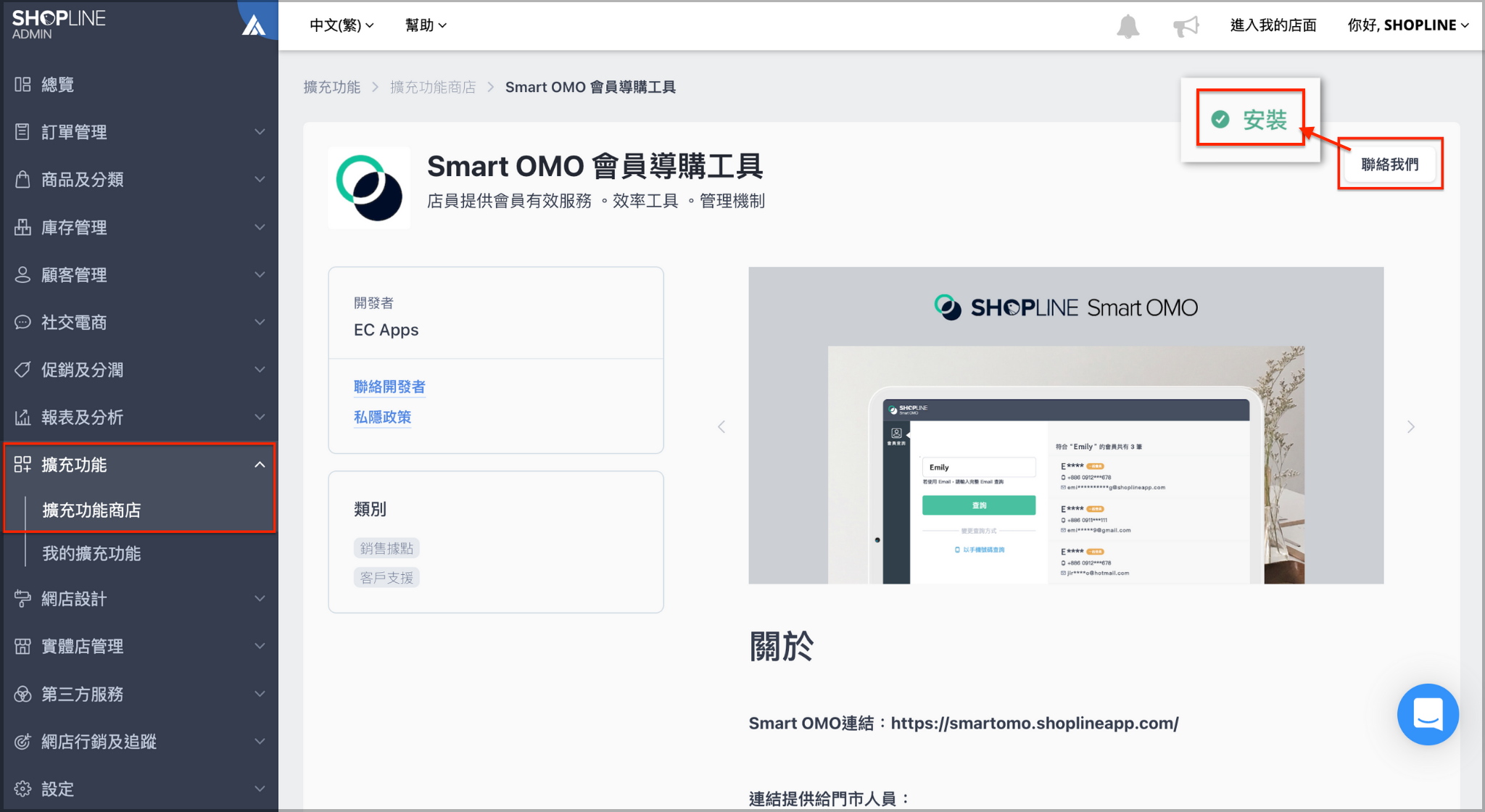Click the 實體店管理 storefront icon
The image size is (1485, 812).
tap(22, 646)
